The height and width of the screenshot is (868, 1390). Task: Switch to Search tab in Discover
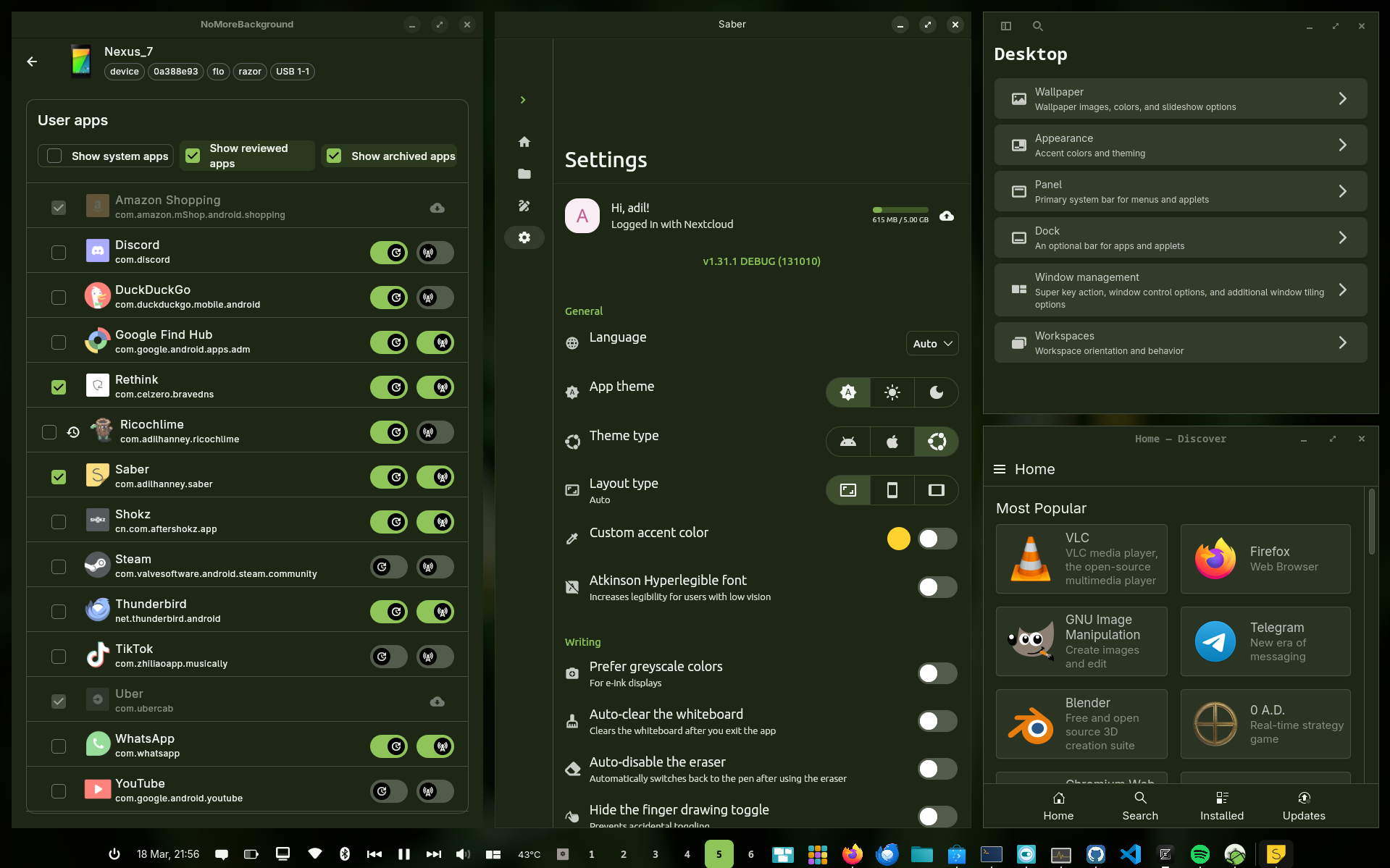(1140, 806)
